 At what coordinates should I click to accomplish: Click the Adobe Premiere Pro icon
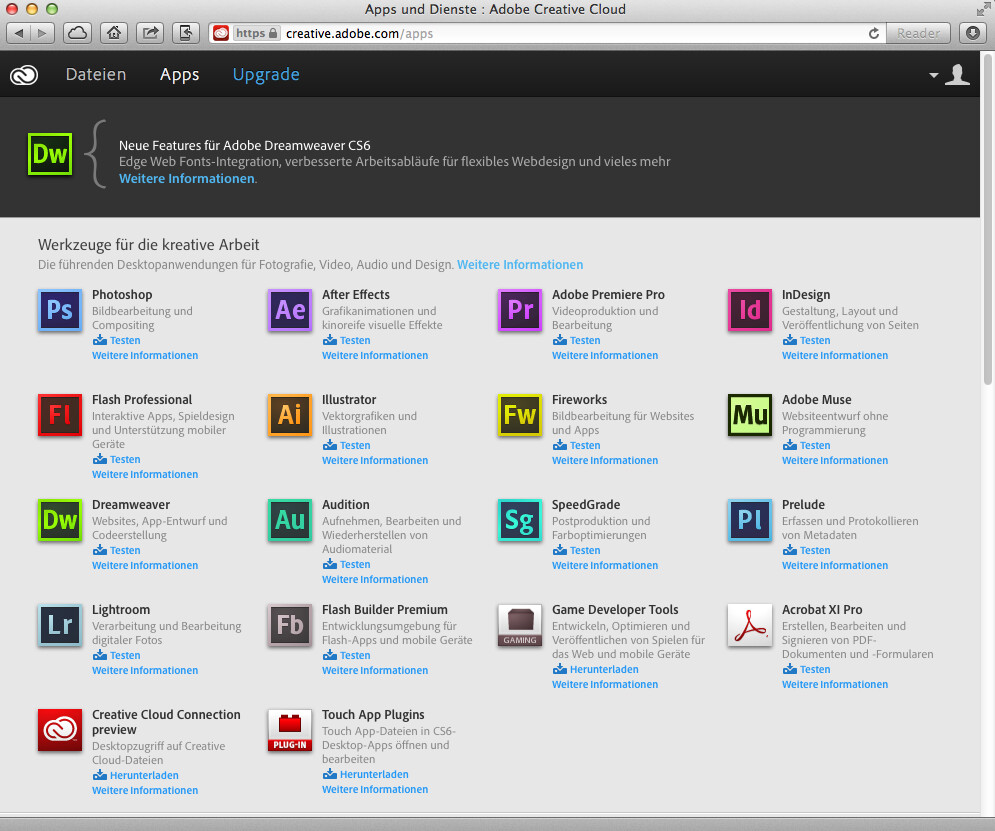(519, 310)
